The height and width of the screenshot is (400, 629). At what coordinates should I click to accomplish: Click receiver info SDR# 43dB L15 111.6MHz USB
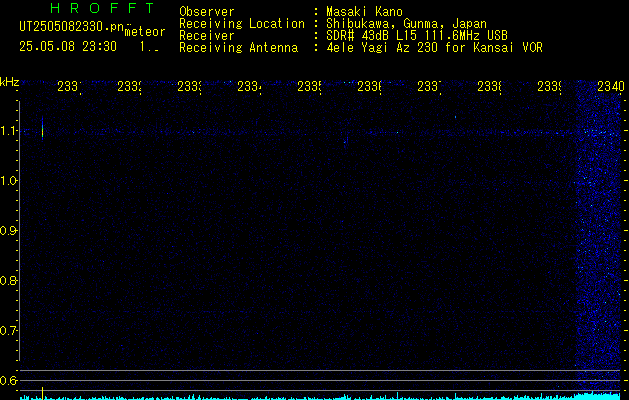[417, 36]
